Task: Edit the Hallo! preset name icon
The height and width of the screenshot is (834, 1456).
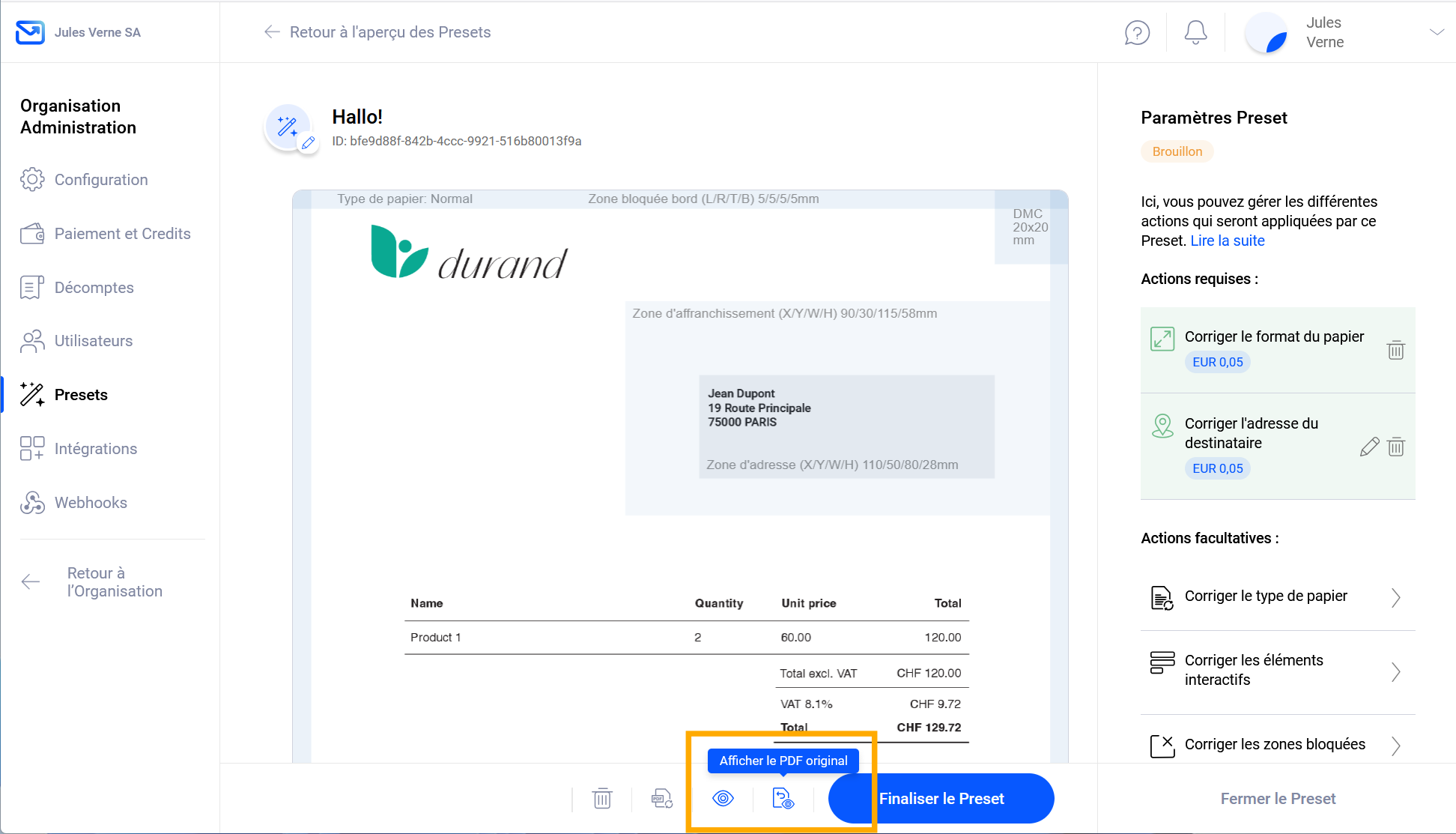Action: (x=308, y=143)
